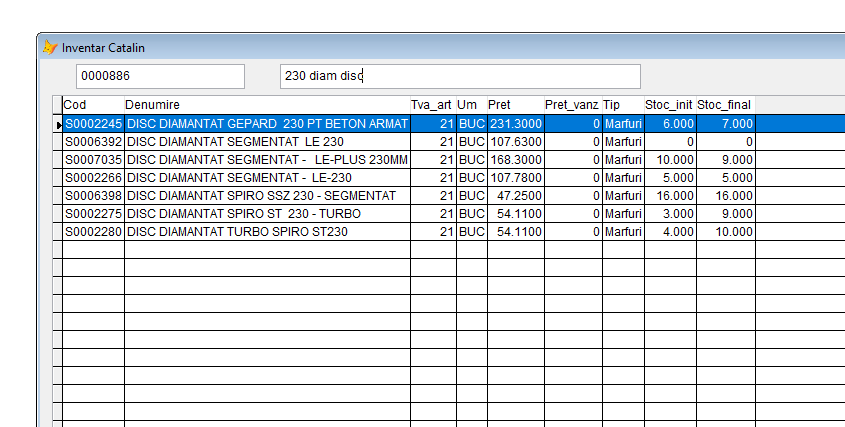Click DISC DIAMANTAT GEPARD 230 PT BETON ARMAT
The height and width of the screenshot is (427, 845).
267,123
